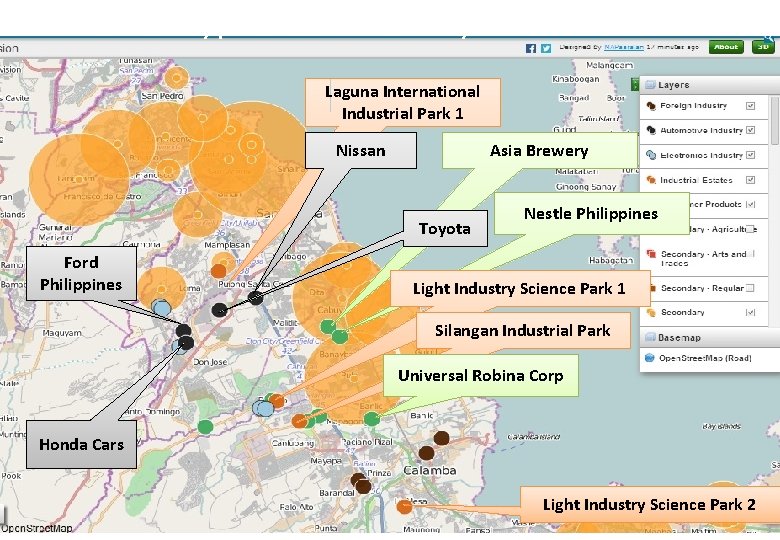
Task: Click the Electronics Industry layer icon
Action: 650,155
